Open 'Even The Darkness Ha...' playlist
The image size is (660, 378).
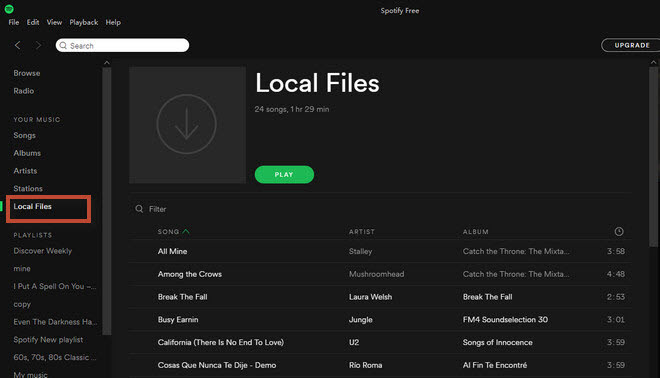pyautogui.click(x=55, y=322)
